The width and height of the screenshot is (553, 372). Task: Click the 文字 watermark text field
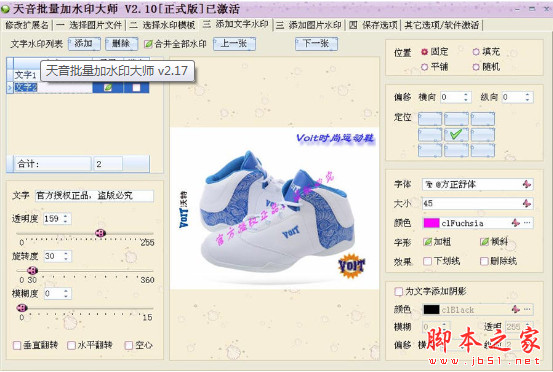tap(94, 196)
